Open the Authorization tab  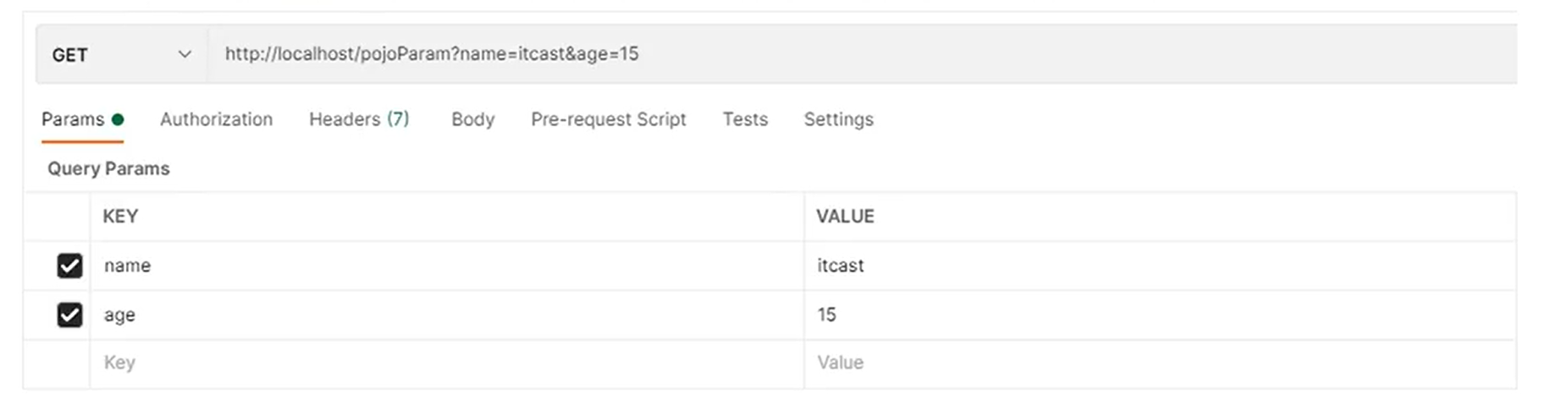coord(216,119)
